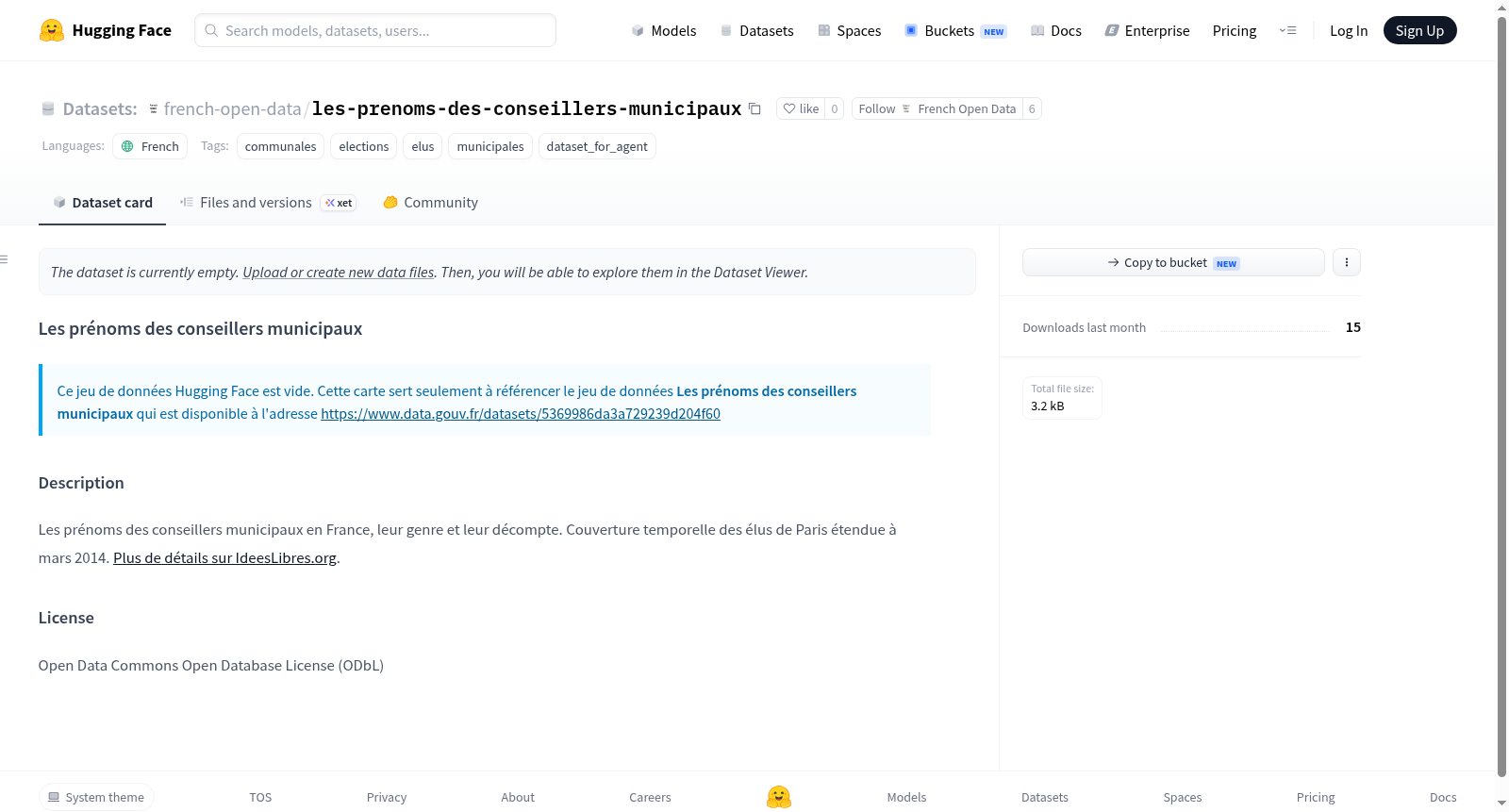
Task: Open Buckets in the top navigation
Action: pos(955,30)
